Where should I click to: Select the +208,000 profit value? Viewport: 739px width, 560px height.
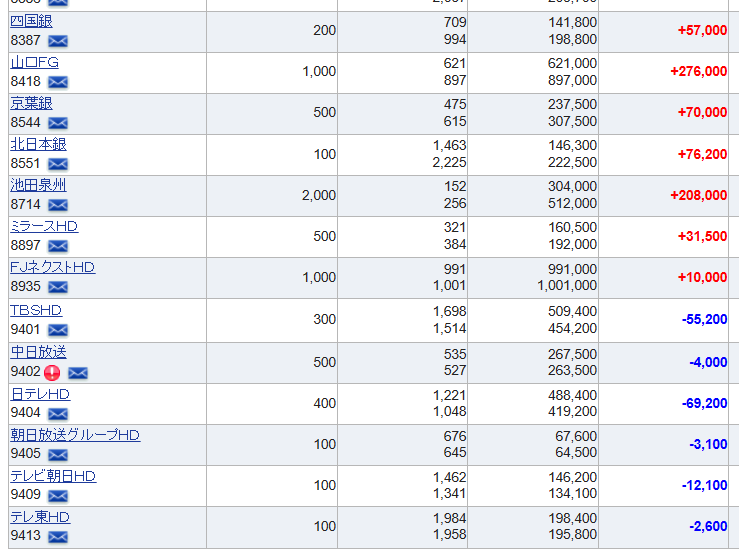click(x=698, y=195)
